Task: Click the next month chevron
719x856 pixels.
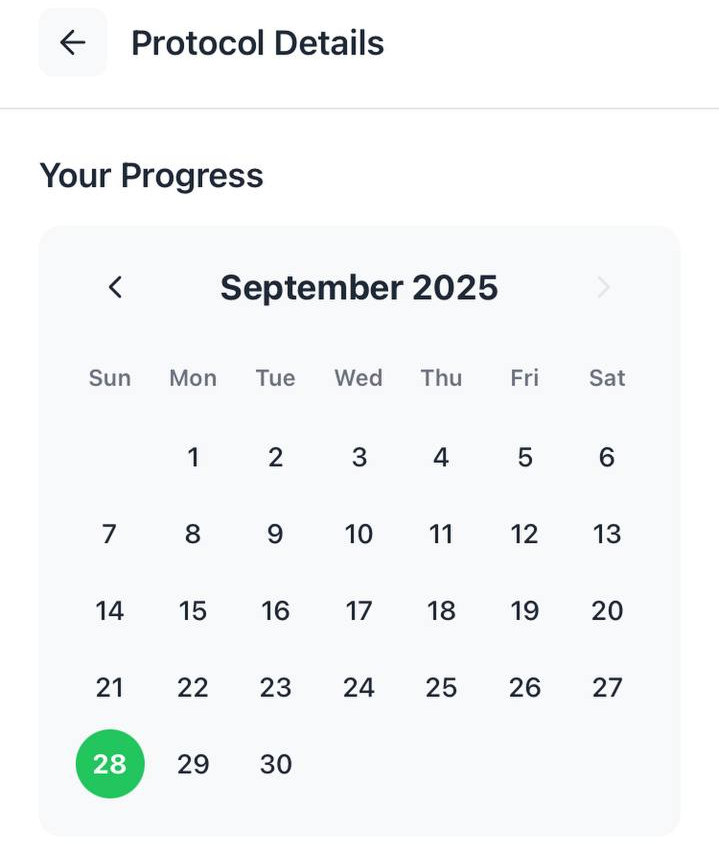Action: (x=603, y=288)
